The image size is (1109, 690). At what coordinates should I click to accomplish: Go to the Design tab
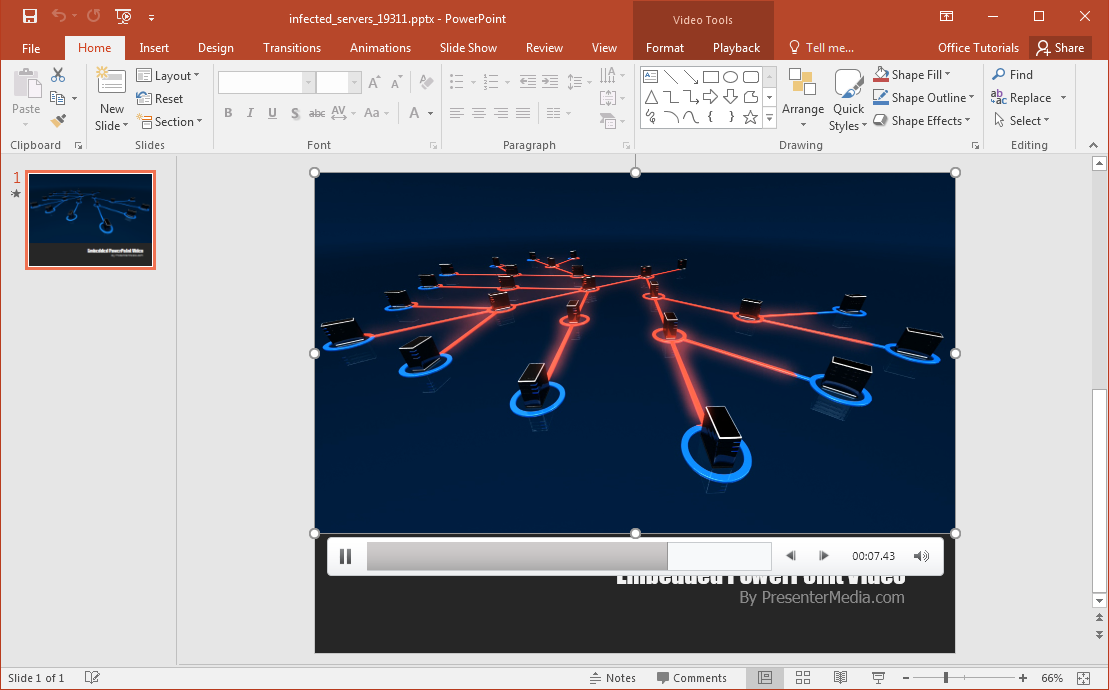coord(216,48)
